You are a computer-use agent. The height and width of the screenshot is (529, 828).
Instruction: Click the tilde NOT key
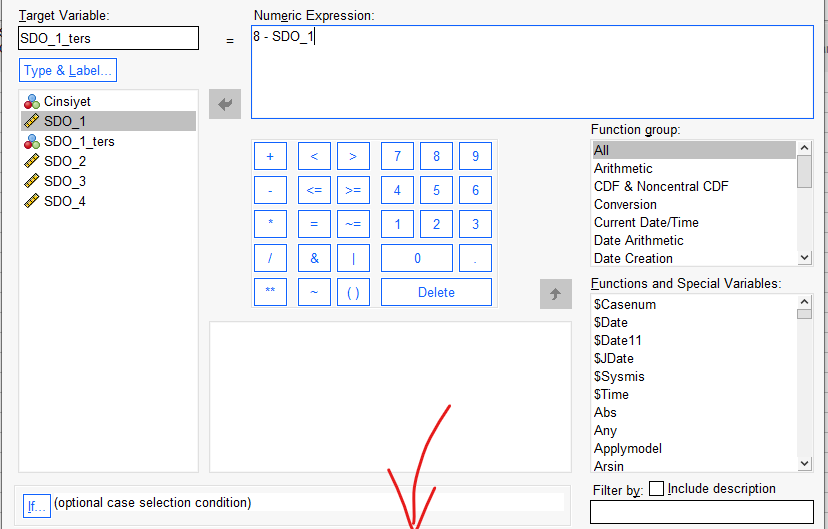(314, 292)
